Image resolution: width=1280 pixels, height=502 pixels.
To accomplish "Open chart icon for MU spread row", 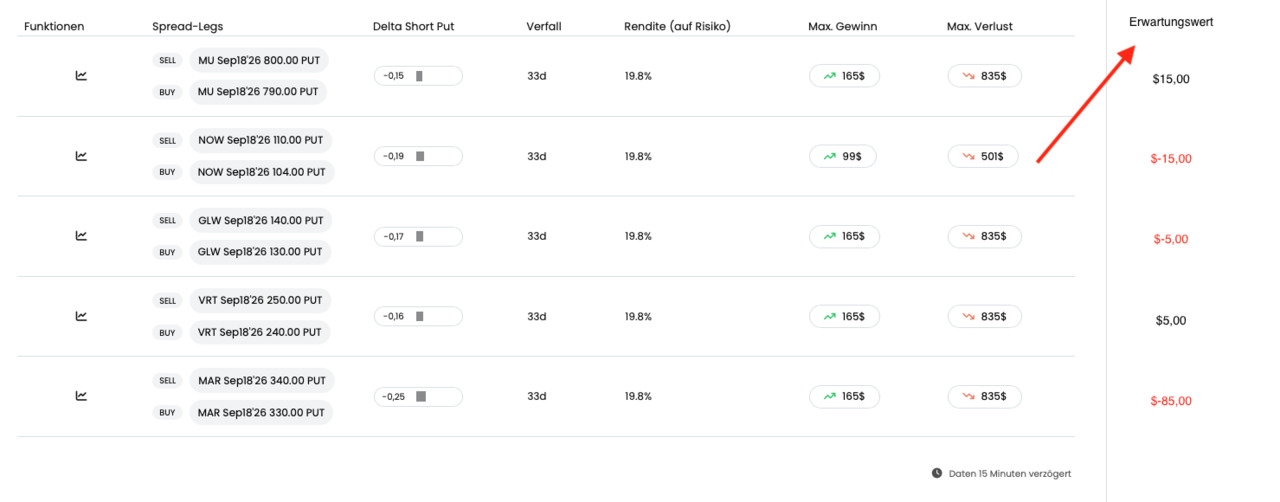I will 81,75.
